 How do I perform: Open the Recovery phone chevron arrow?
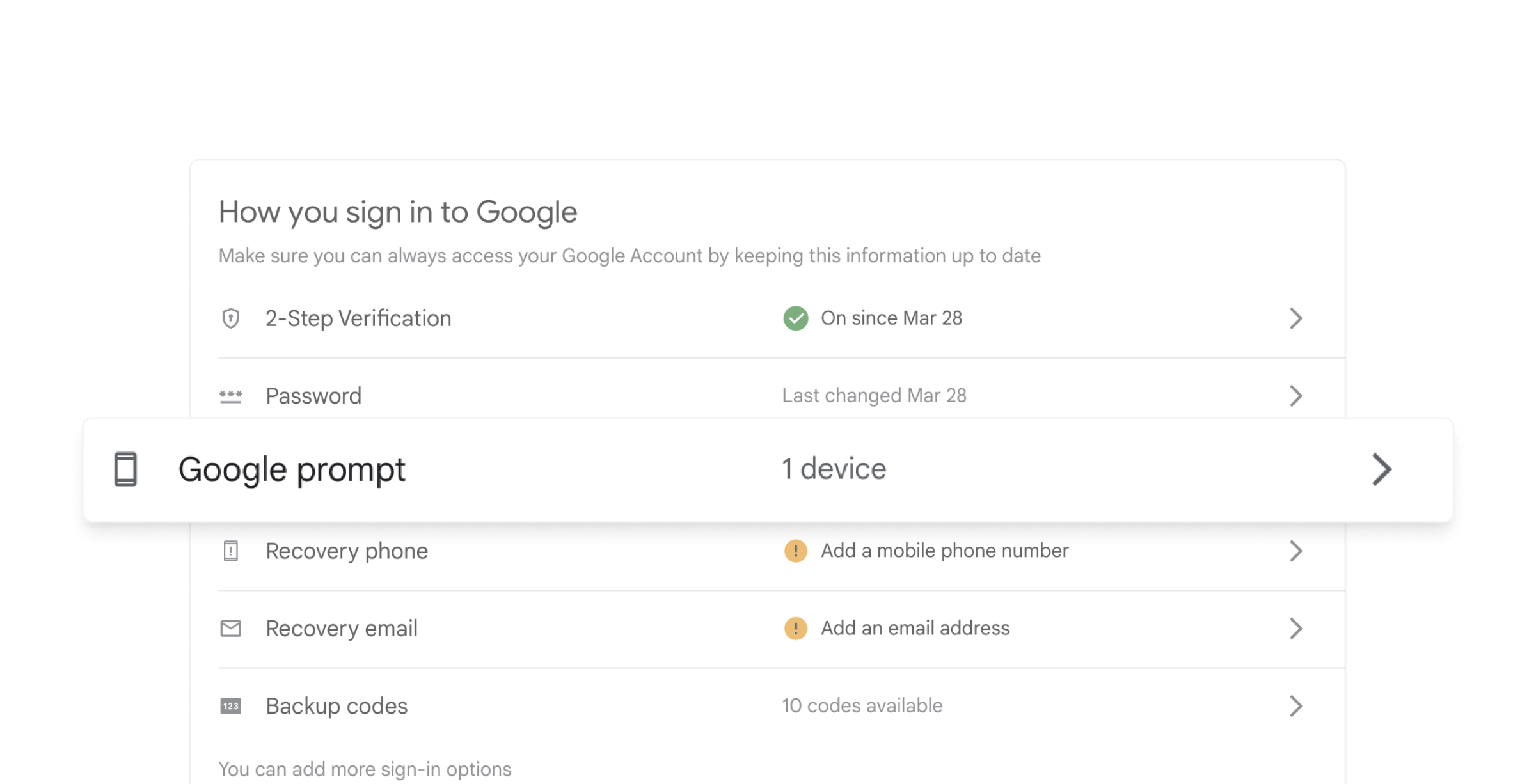pyautogui.click(x=1295, y=551)
